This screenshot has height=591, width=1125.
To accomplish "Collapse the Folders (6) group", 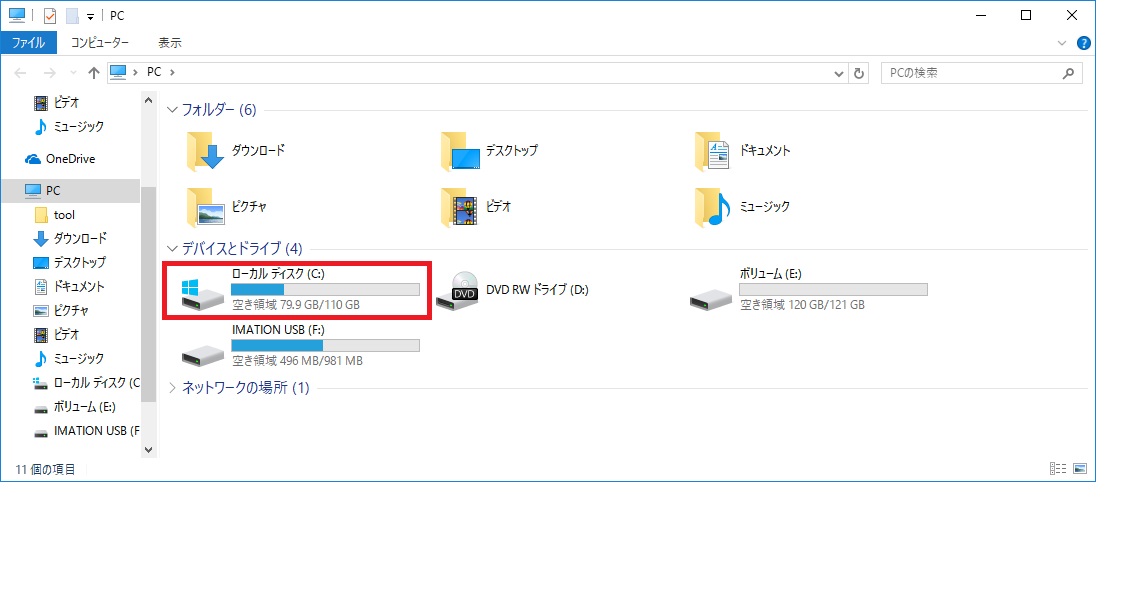I will 172,110.
